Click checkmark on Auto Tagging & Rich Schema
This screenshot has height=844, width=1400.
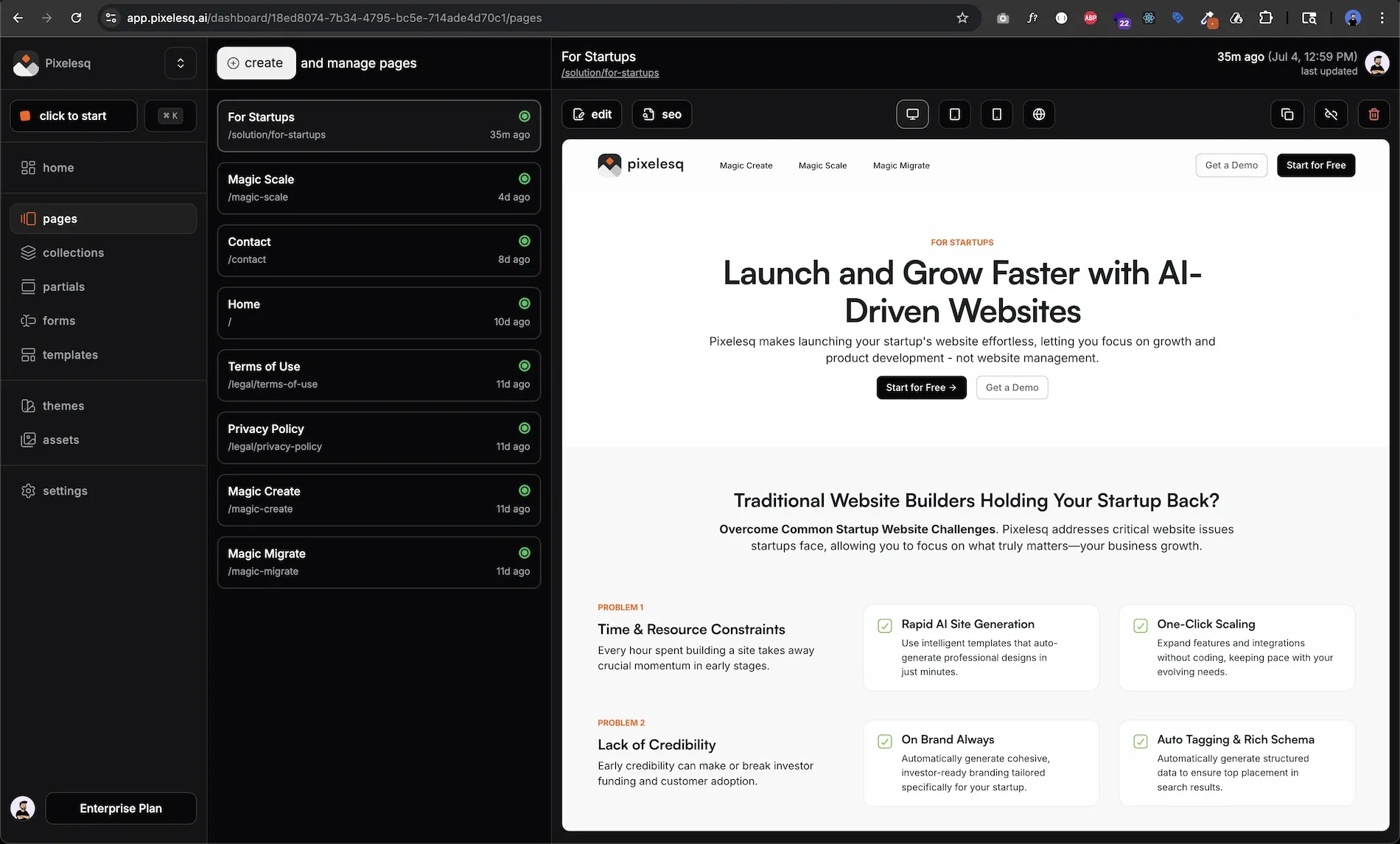point(1141,742)
